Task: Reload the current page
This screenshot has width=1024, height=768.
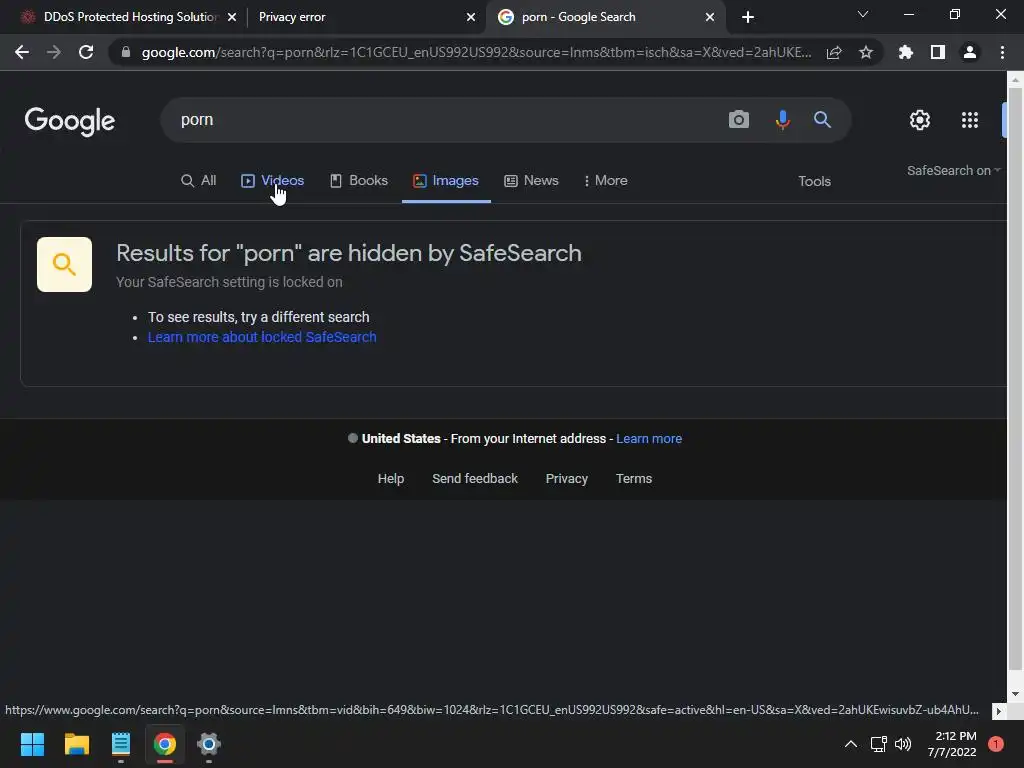Action: (x=86, y=52)
